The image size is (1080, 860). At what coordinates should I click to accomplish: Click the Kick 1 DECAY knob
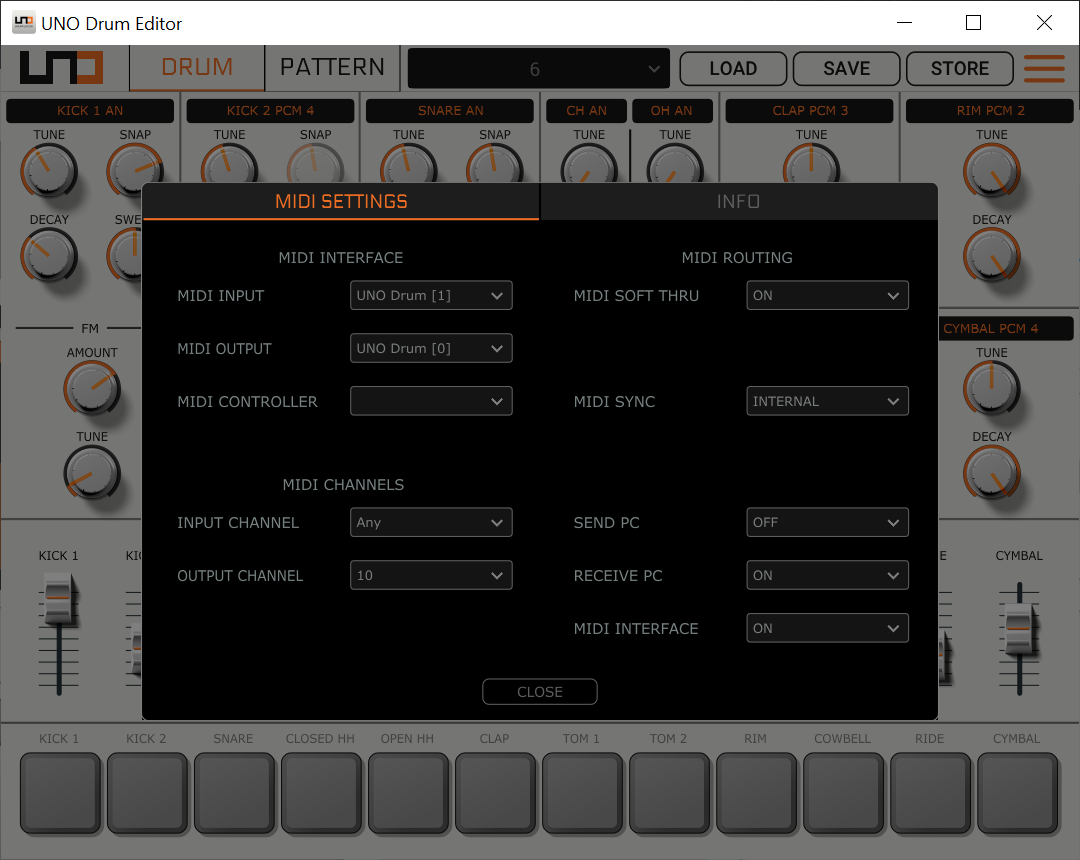coord(49,256)
